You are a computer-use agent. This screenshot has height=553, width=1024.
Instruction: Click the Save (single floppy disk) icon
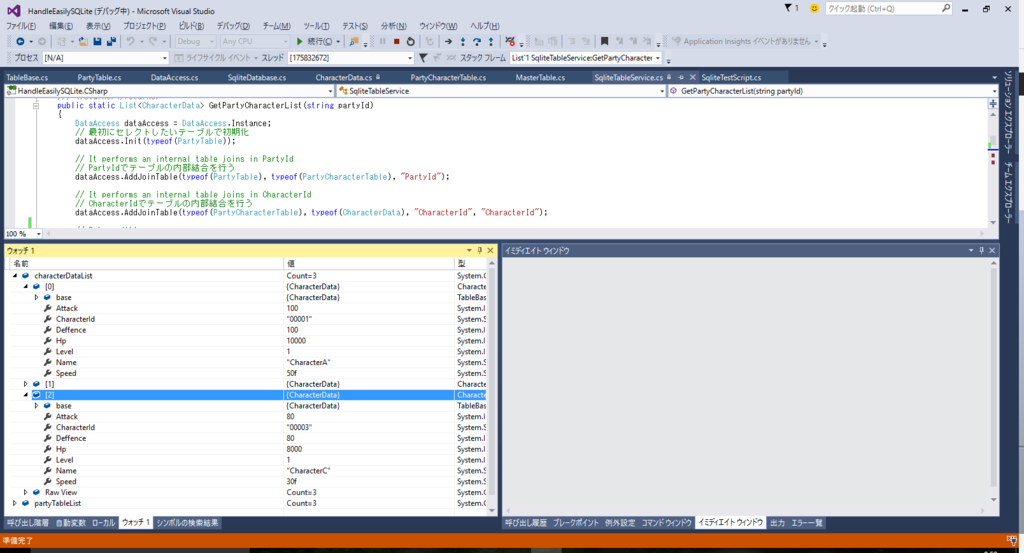[x=97, y=41]
